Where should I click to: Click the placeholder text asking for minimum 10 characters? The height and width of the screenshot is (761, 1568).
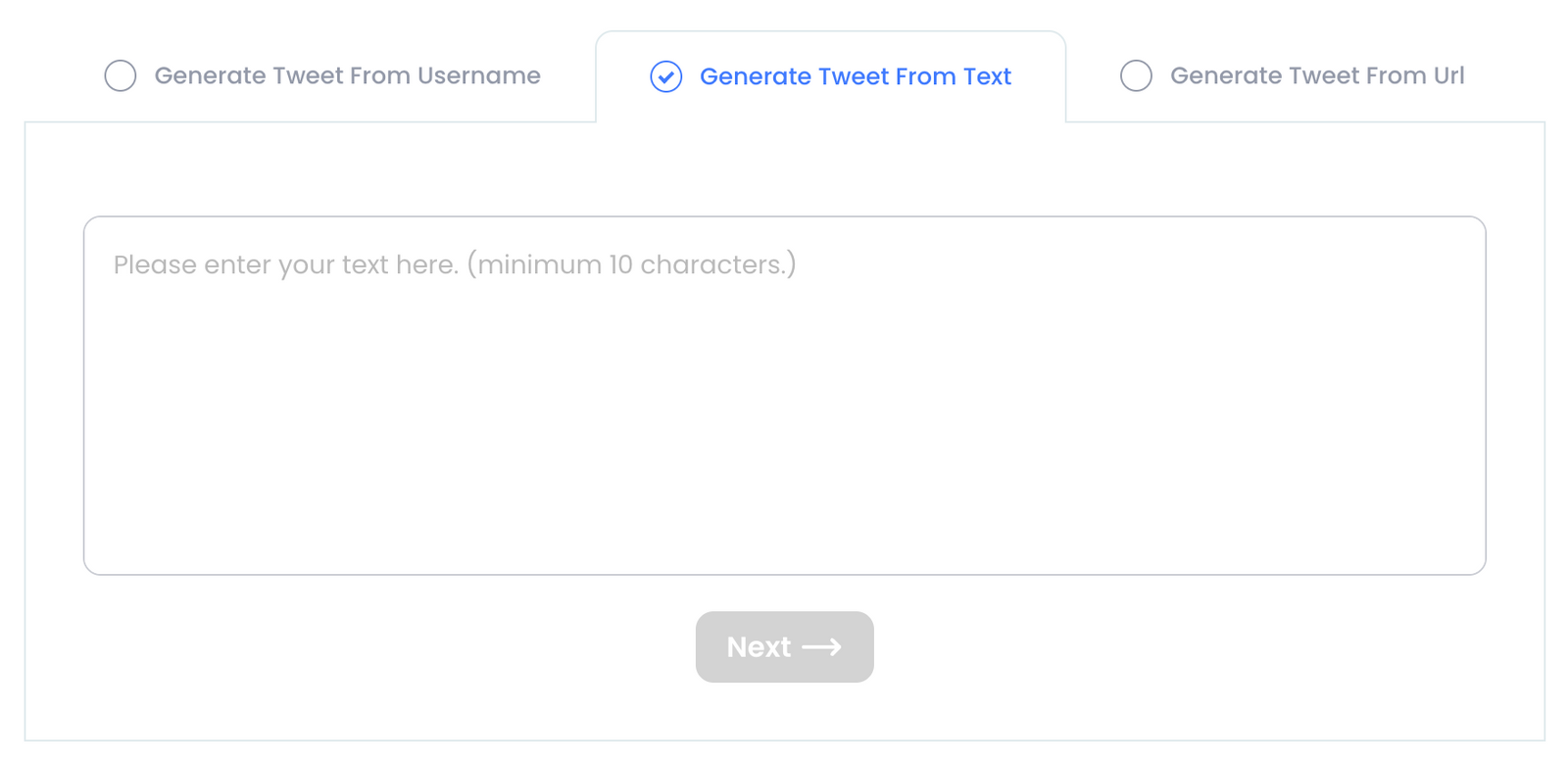(x=456, y=263)
